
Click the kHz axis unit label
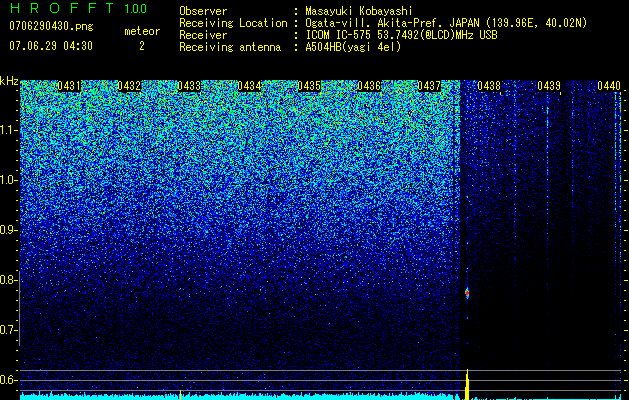pos(9,81)
